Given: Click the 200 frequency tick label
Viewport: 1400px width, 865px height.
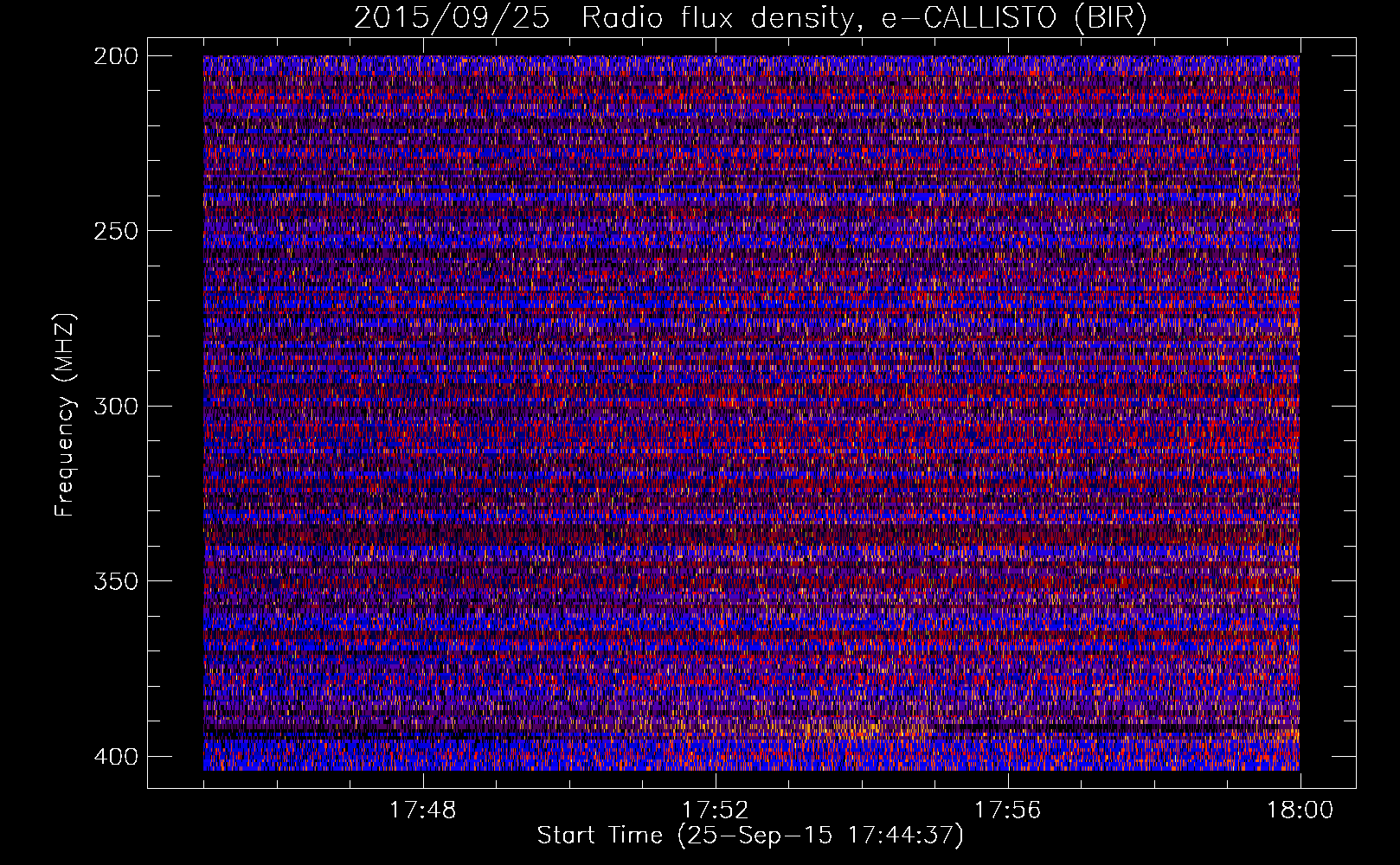Looking at the screenshot, I should [x=115, y=56].
